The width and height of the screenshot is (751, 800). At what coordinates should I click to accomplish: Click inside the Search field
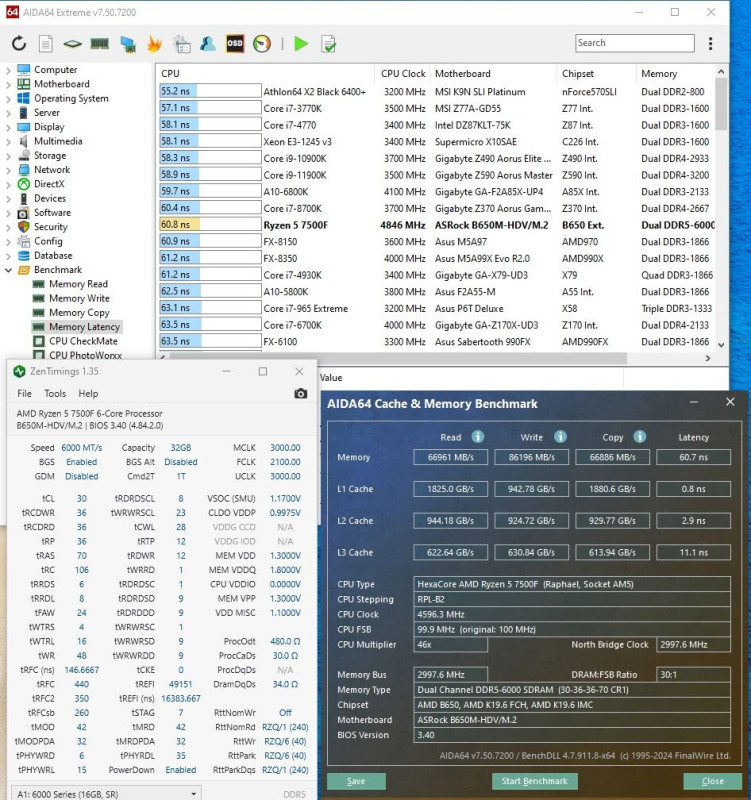point(635,43)
